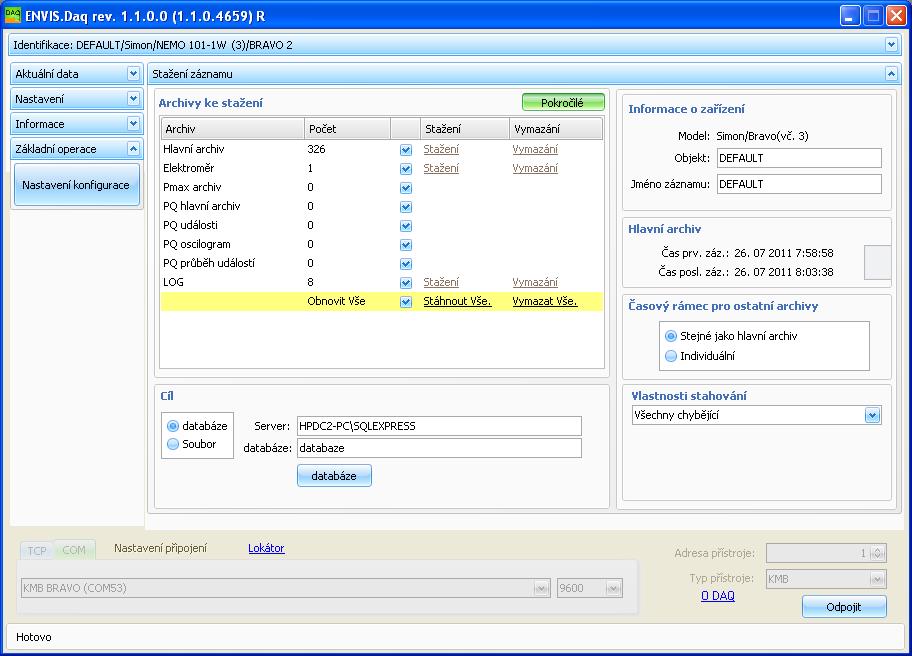Click the Nastavení připojení label
Image resolution: width=912 pixels, height=656 pixels.
(x=161, y=548)
